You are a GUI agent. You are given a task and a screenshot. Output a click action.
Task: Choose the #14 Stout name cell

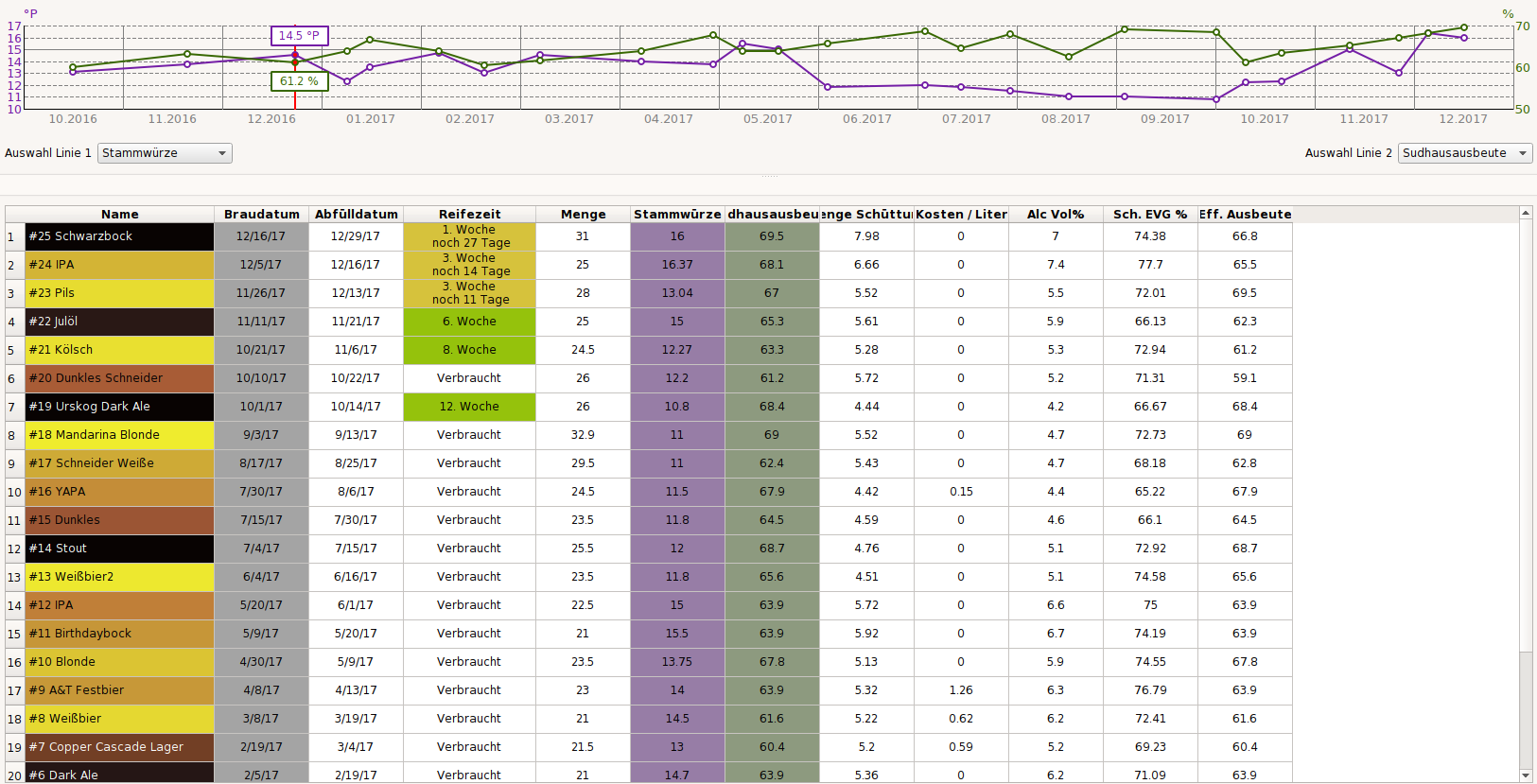[x=119, y=549]
